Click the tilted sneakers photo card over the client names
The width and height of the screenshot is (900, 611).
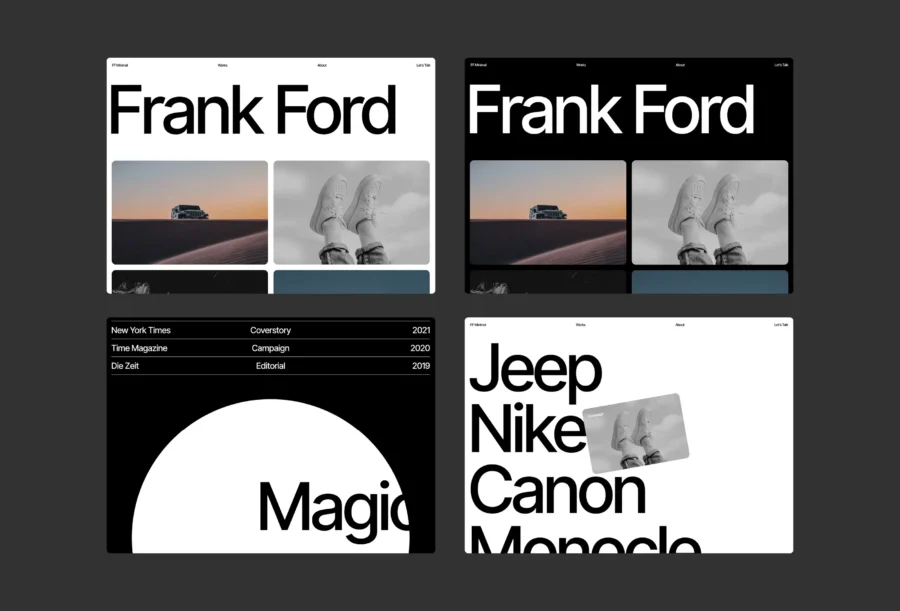tap(637, 432)
